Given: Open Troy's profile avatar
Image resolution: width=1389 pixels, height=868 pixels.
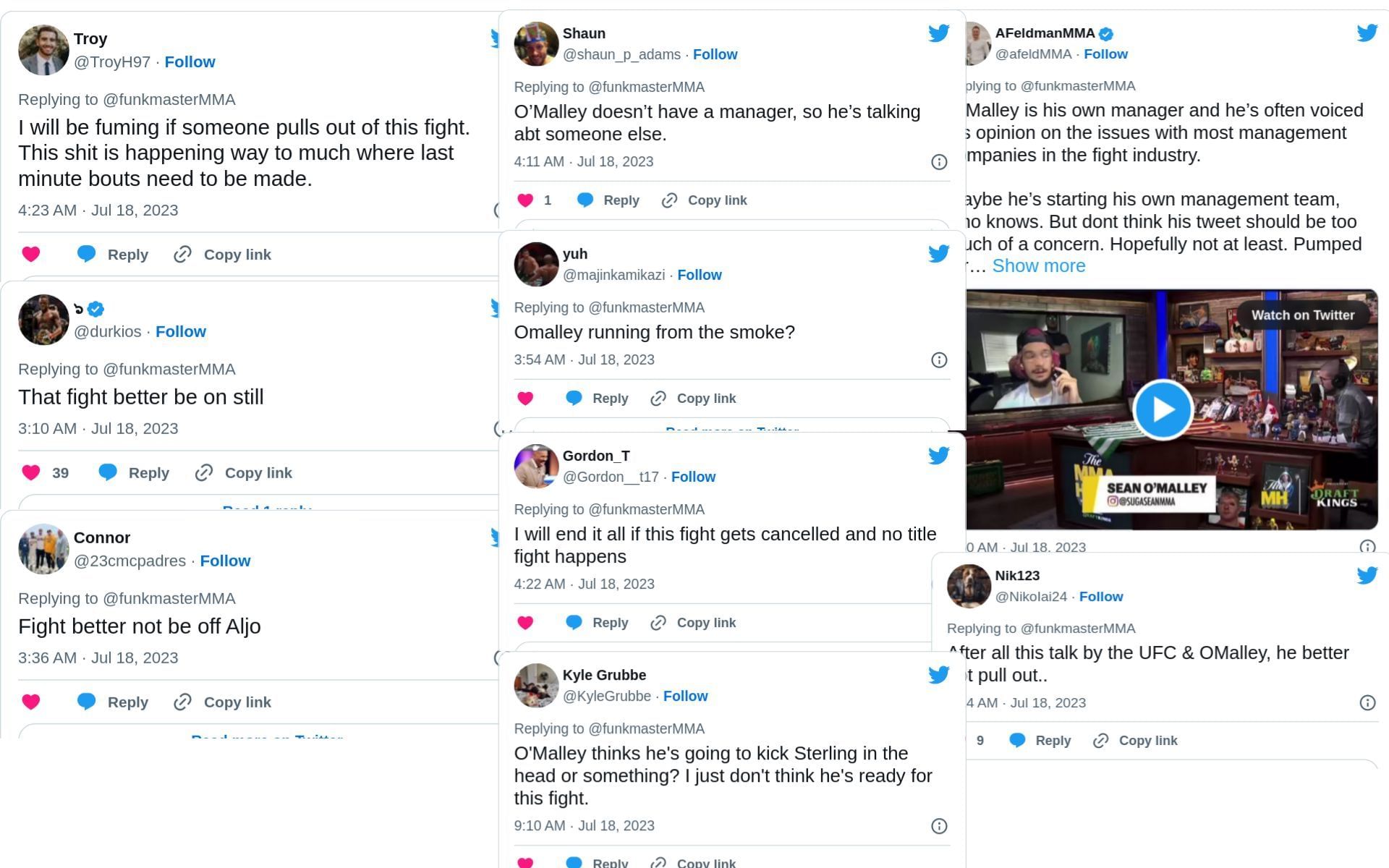Looking at the screenshot, I should (x=43, y=49).
